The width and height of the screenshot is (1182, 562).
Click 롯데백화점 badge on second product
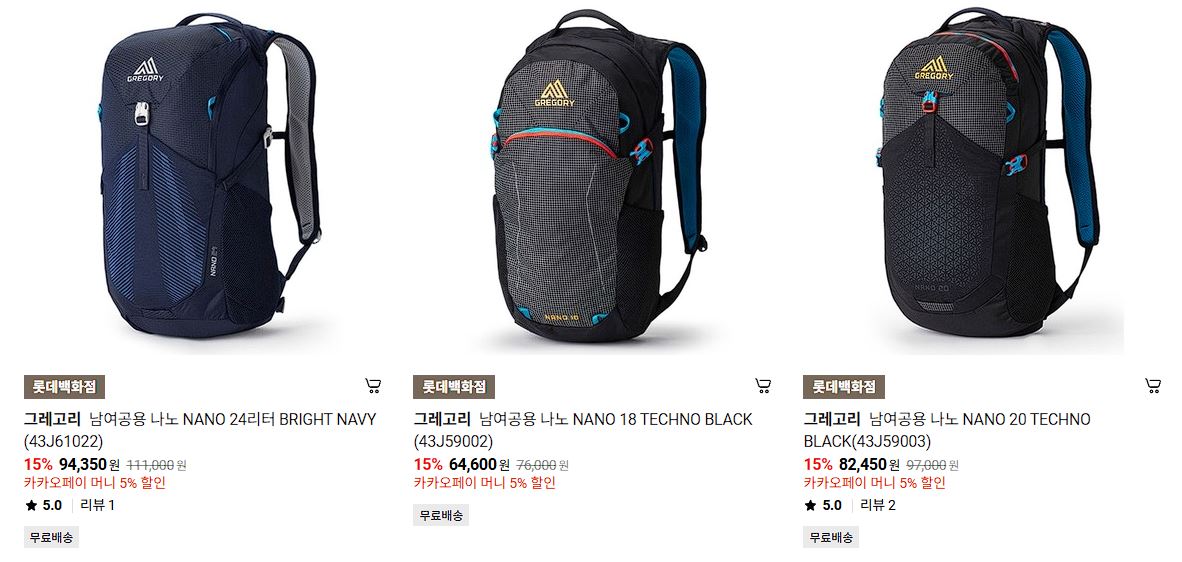454,387
